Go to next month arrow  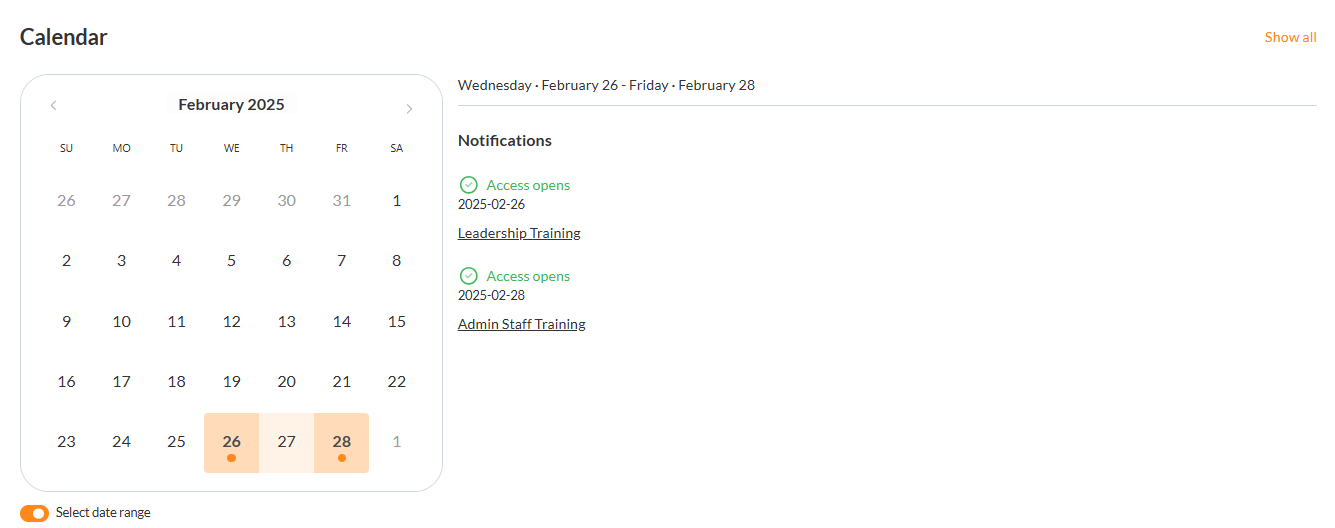pos(409,109)
